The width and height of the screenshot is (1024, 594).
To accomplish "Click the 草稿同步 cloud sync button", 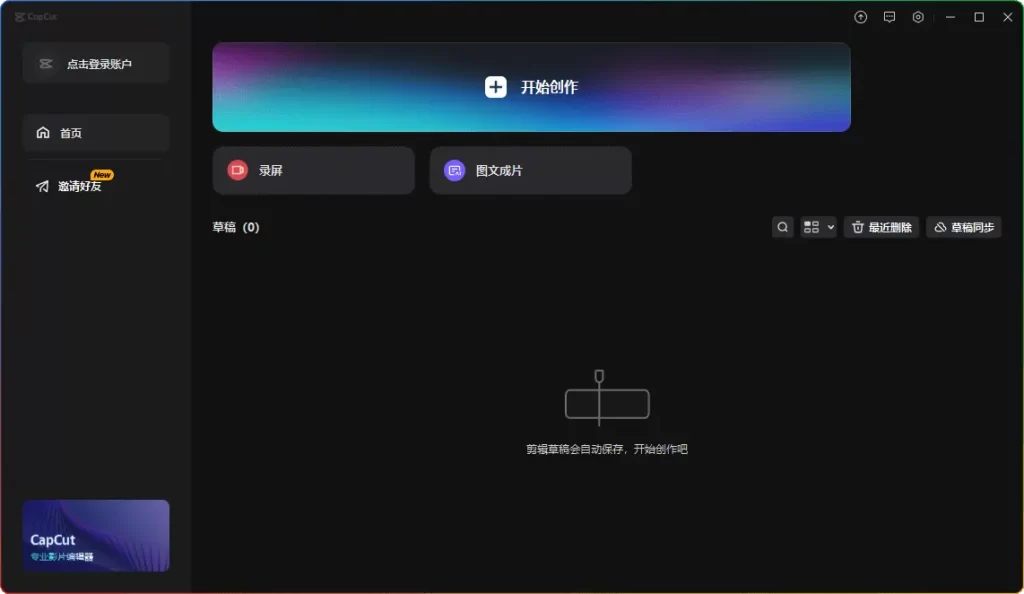I will tap(963, 227).
